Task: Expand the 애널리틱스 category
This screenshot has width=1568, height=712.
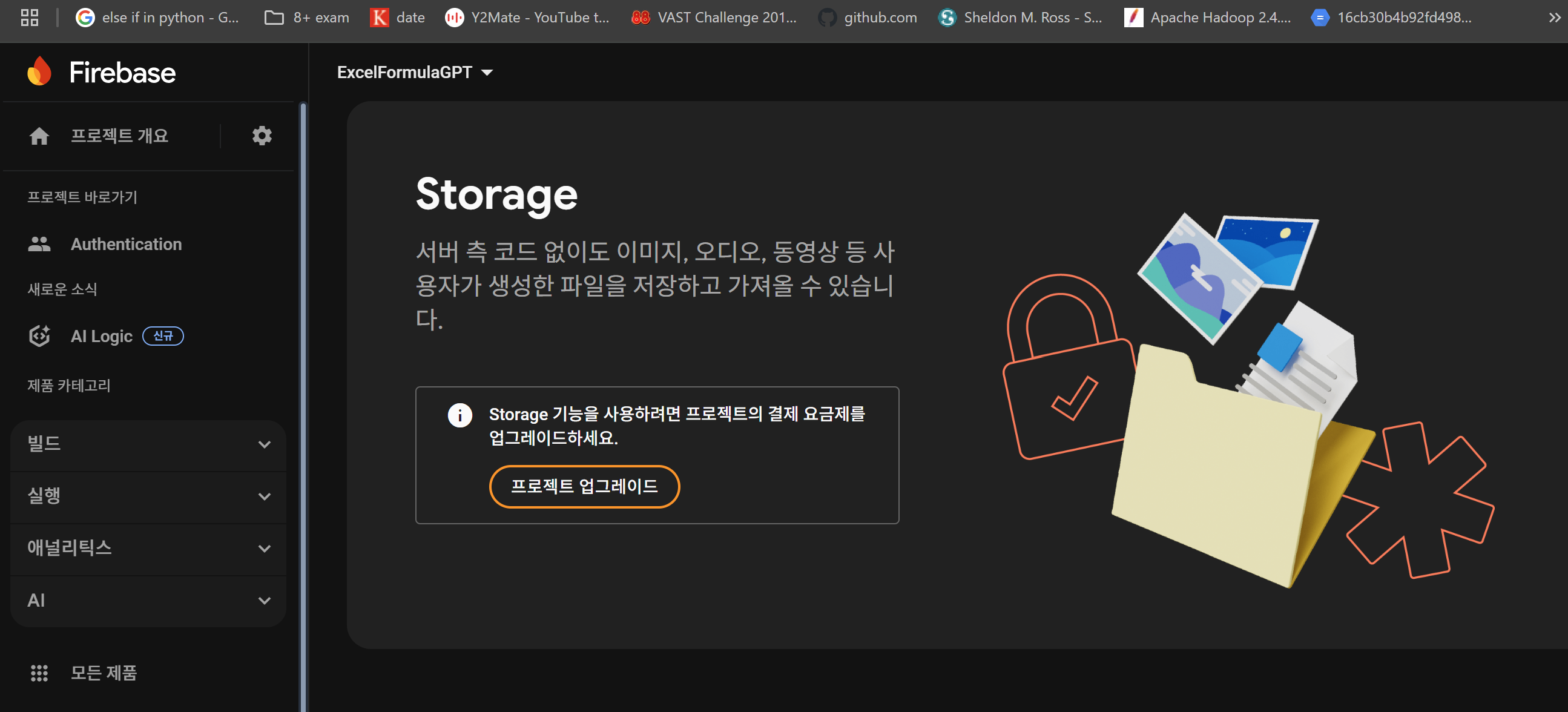Action: click(x=148, y=549)
